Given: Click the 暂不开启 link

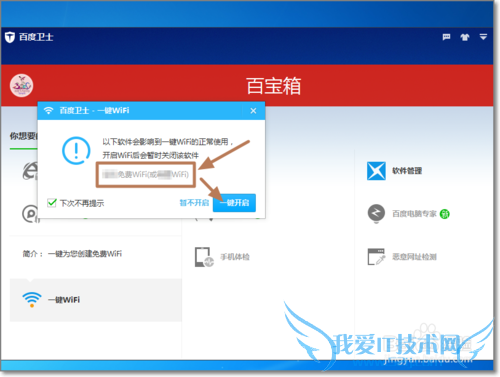Looking at the screenshot, I should (194, 203).
